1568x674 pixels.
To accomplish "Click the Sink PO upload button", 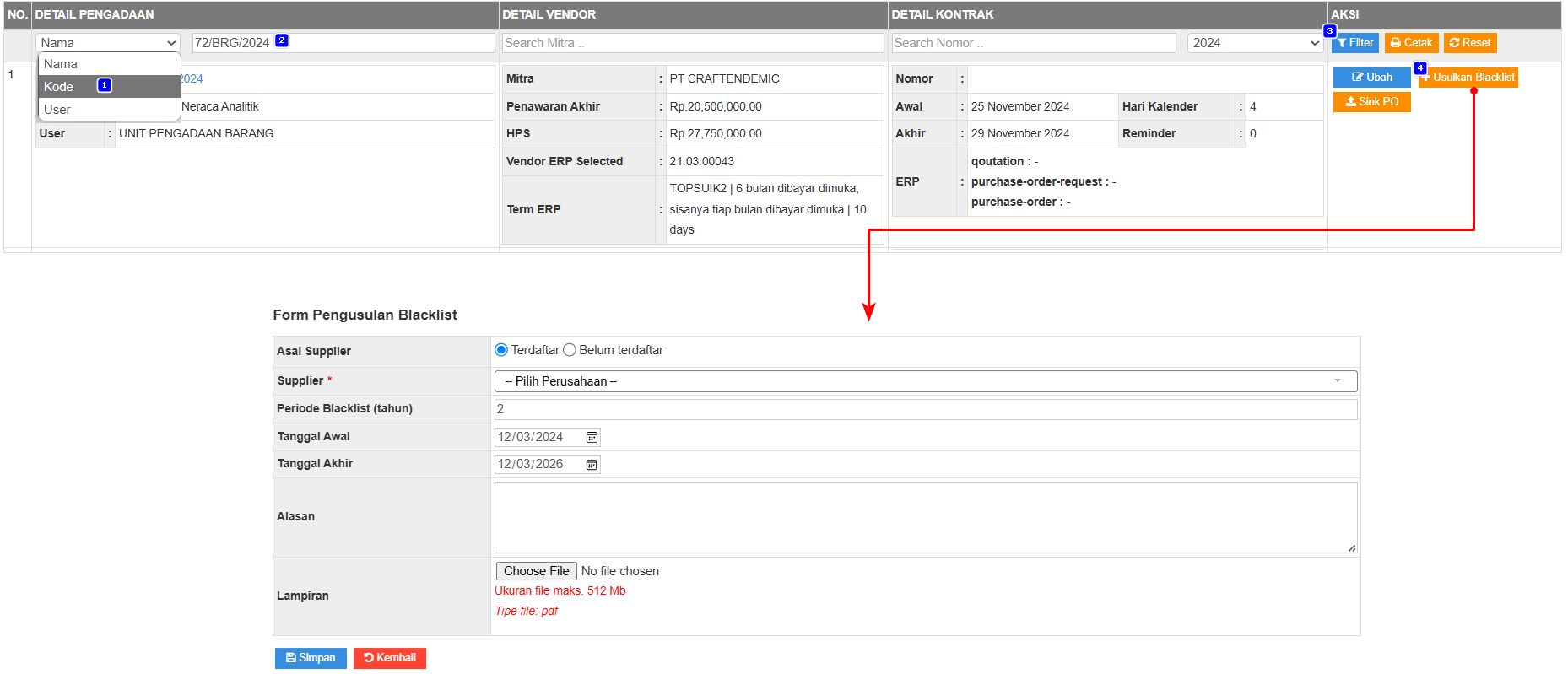I will 1371,102.
